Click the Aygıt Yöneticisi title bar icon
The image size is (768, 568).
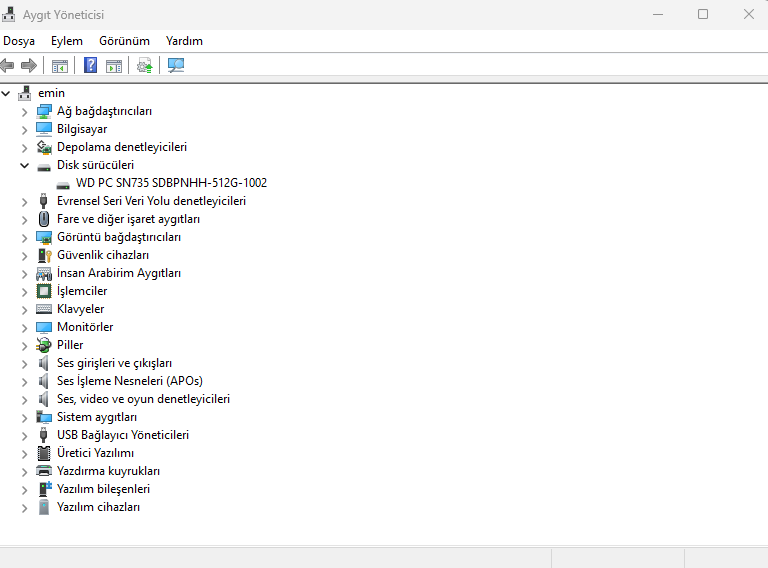(8, 15)
